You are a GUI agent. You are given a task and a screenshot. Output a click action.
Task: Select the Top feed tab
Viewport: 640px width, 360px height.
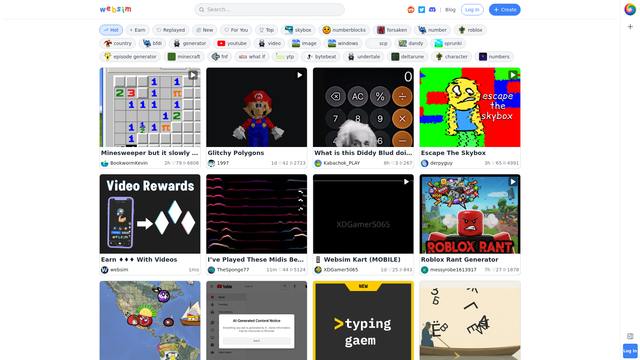[x=267, y=30]
